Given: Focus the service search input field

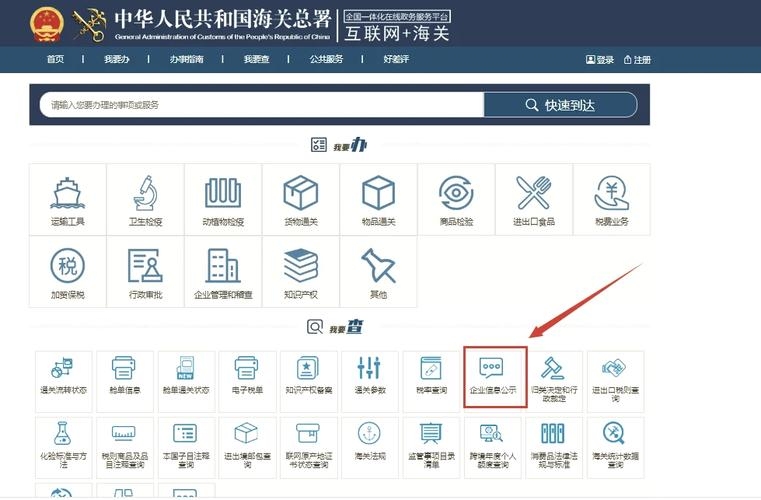Looking at the screenshot, I should click(262, 105).
